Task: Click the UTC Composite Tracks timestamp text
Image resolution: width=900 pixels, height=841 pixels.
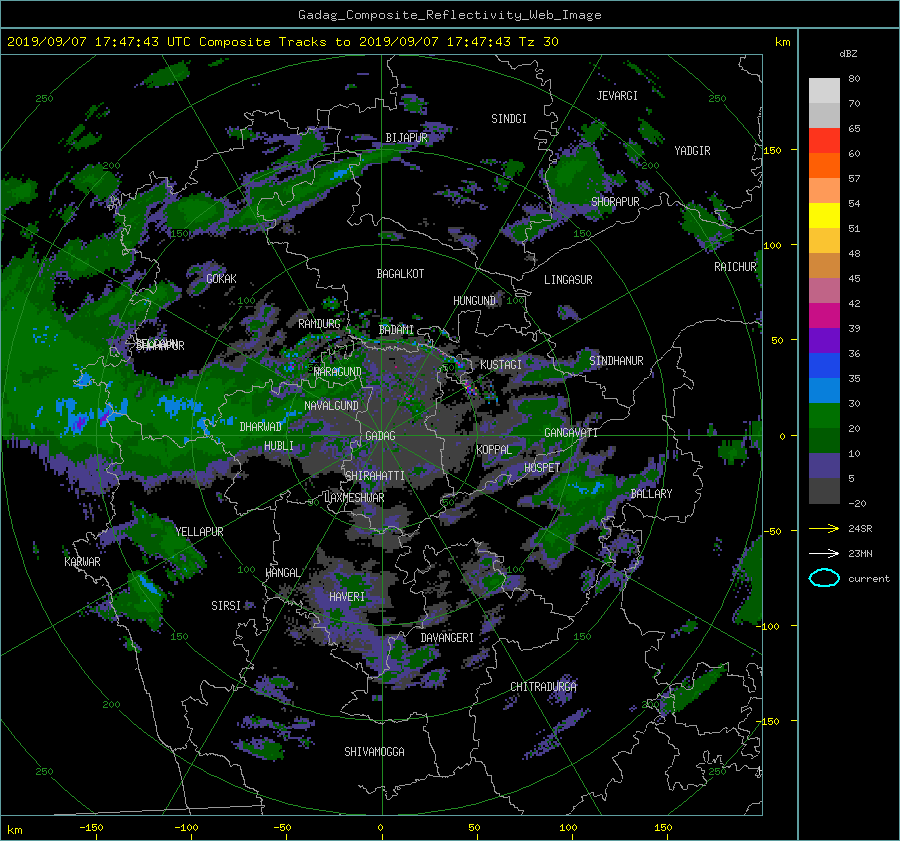Action: (282, 42)
